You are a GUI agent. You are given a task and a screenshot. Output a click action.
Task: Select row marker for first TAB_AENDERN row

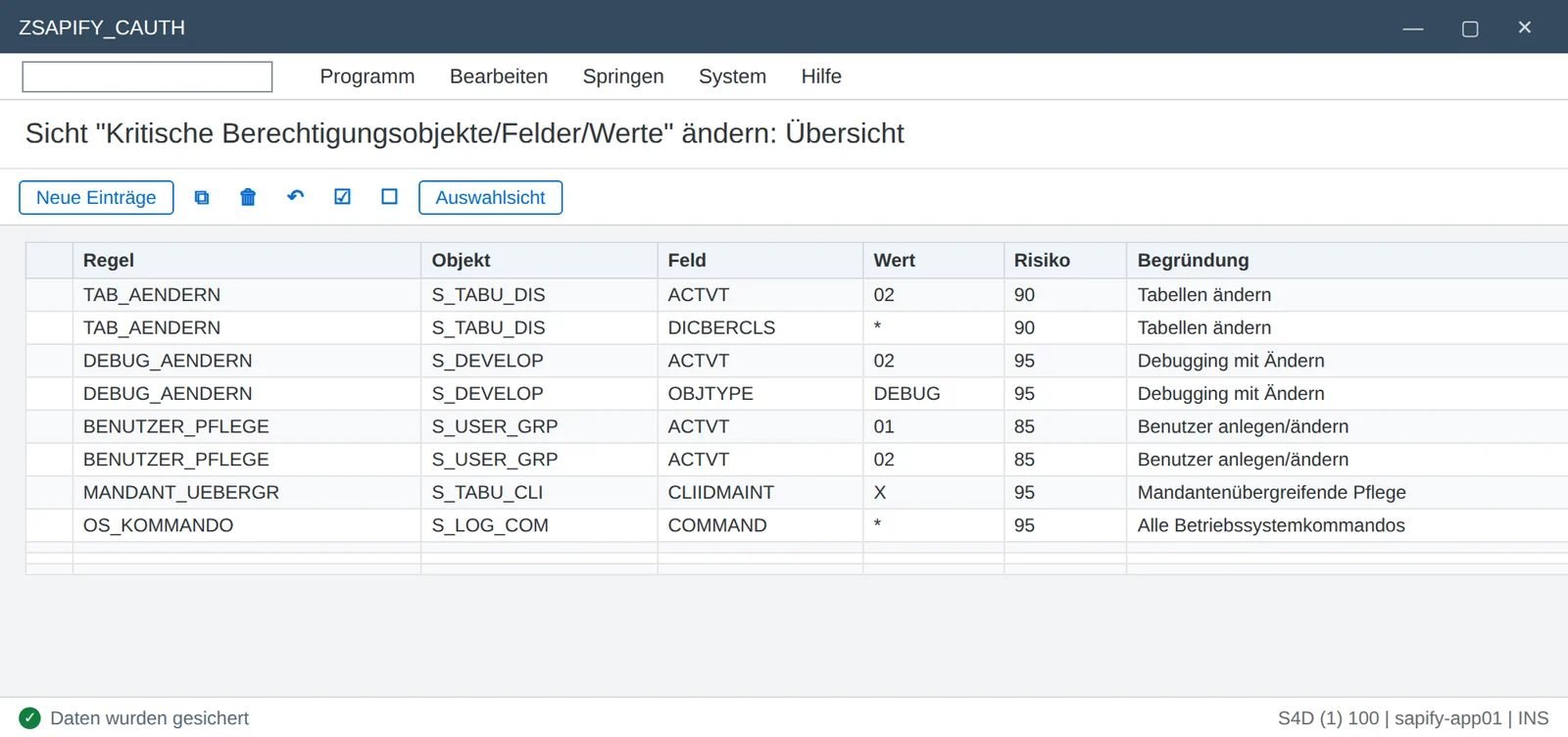49,295
